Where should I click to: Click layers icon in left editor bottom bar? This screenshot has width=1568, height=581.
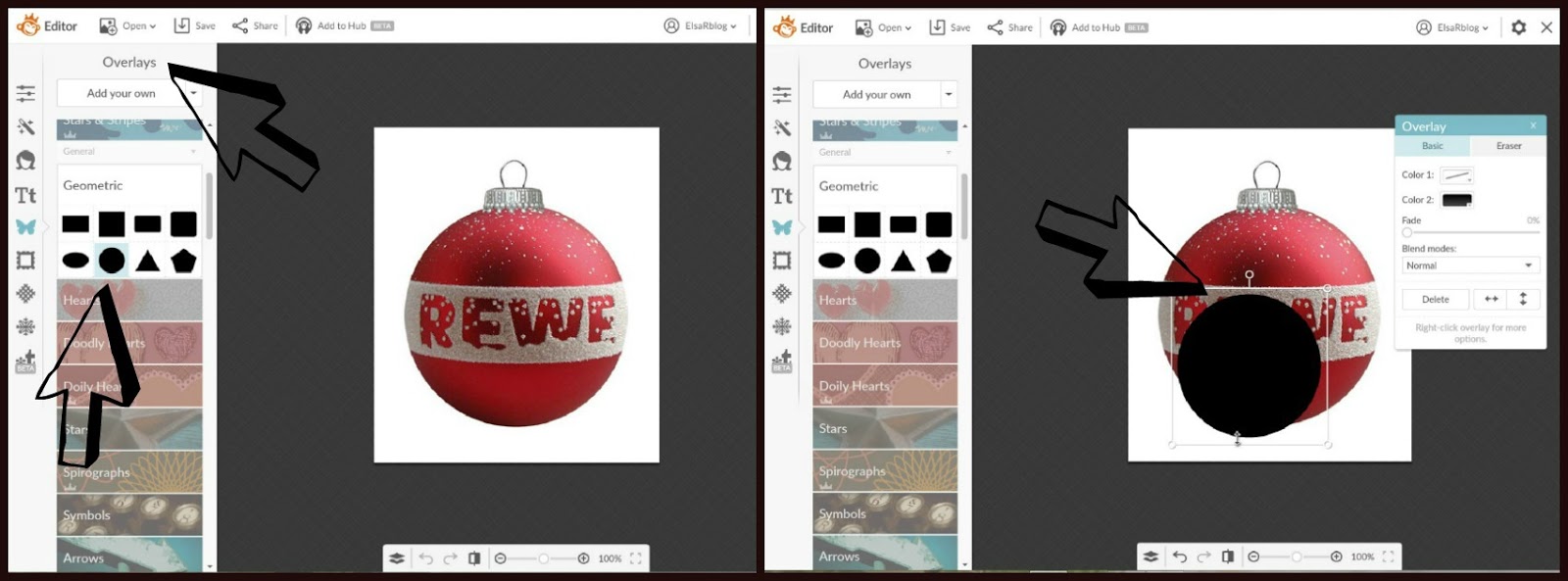click(396, 558)
